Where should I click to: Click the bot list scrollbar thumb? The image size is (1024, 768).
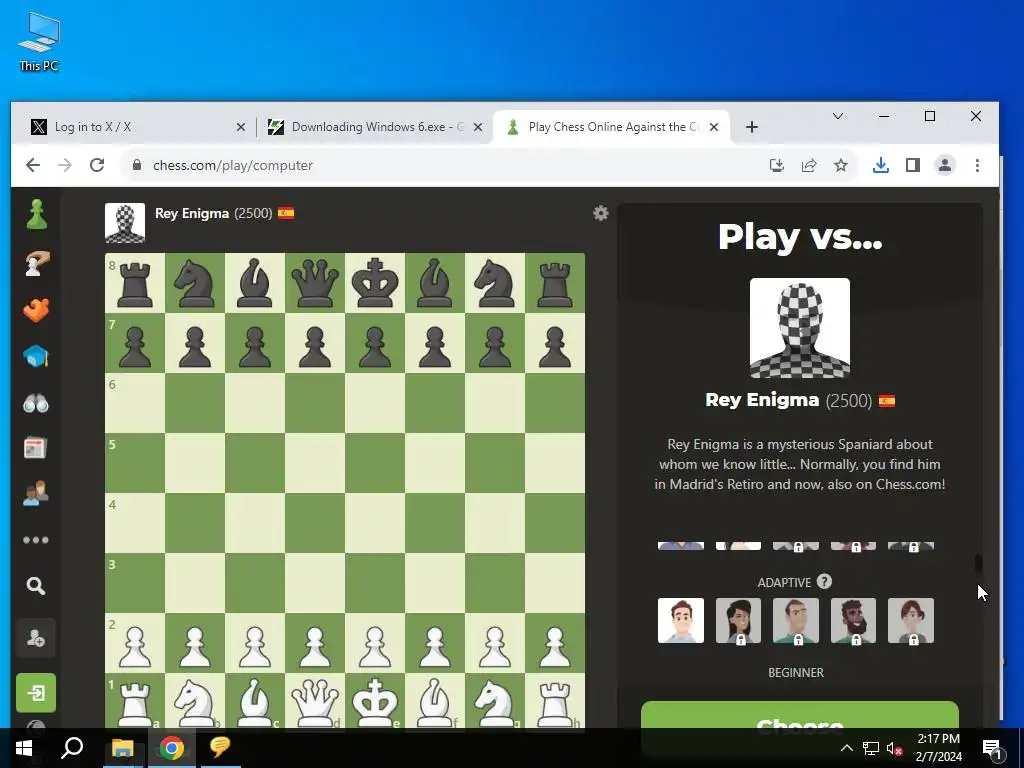click(978, 564)
